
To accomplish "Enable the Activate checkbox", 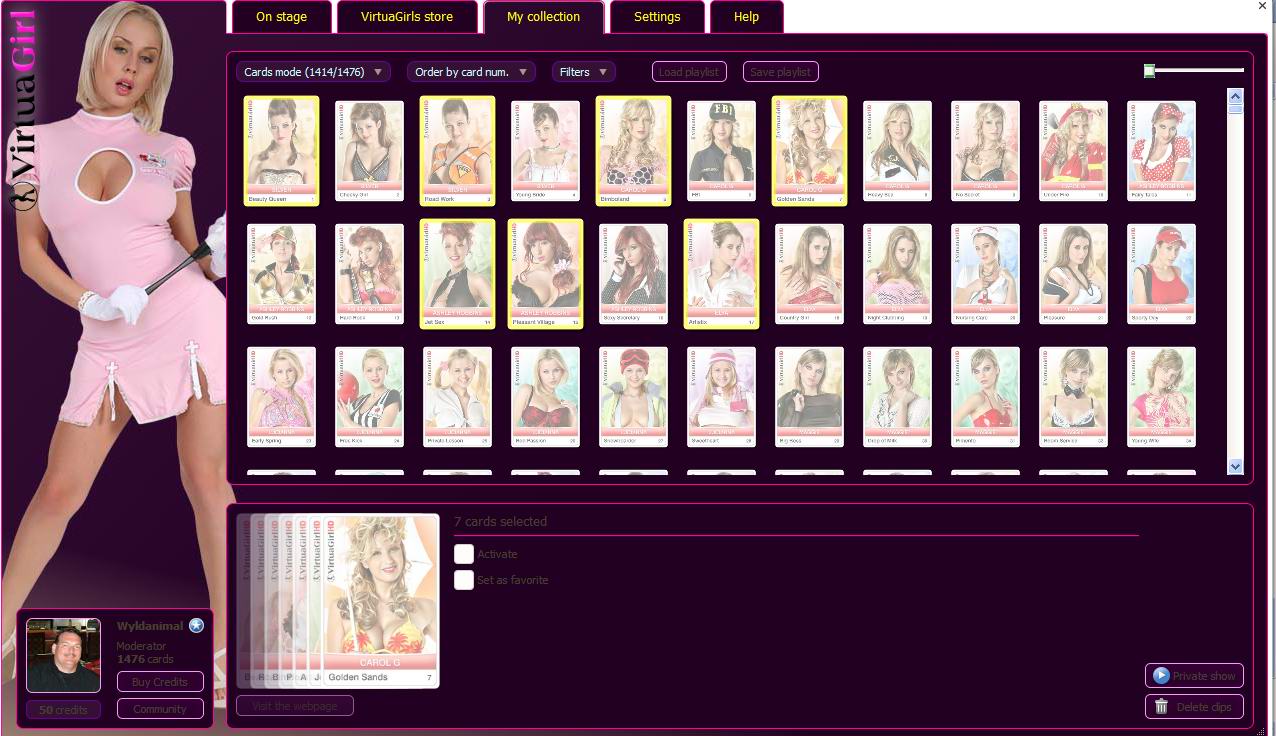I will point(463,554).
